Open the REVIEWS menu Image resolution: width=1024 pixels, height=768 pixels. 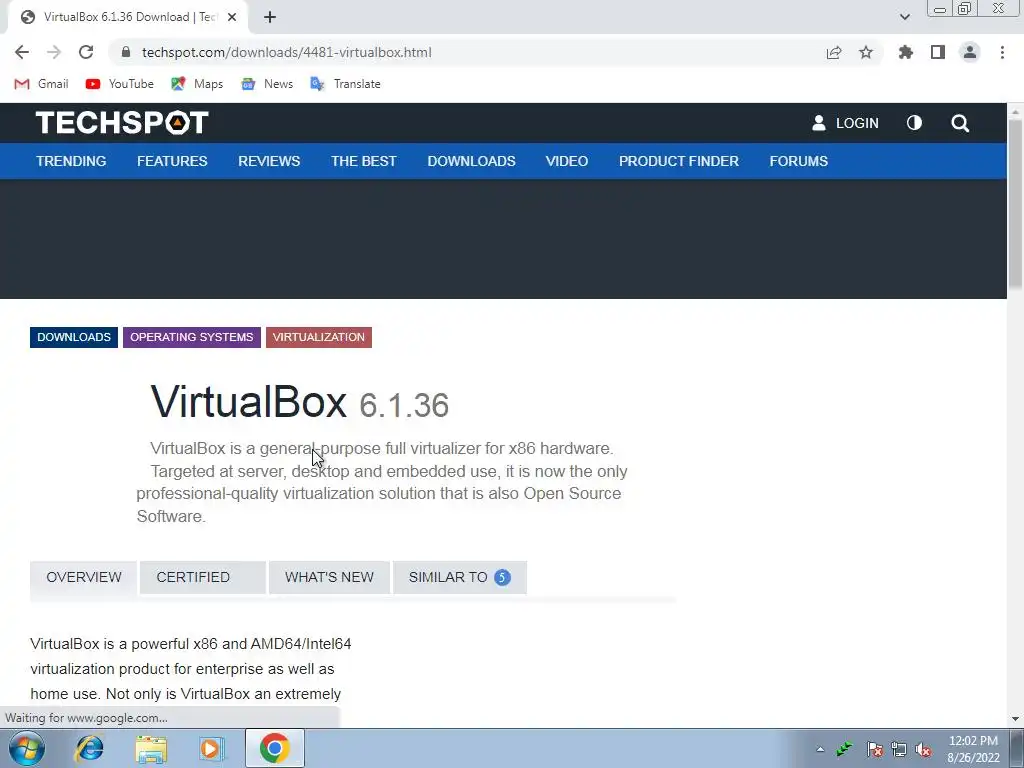point(269,161)
